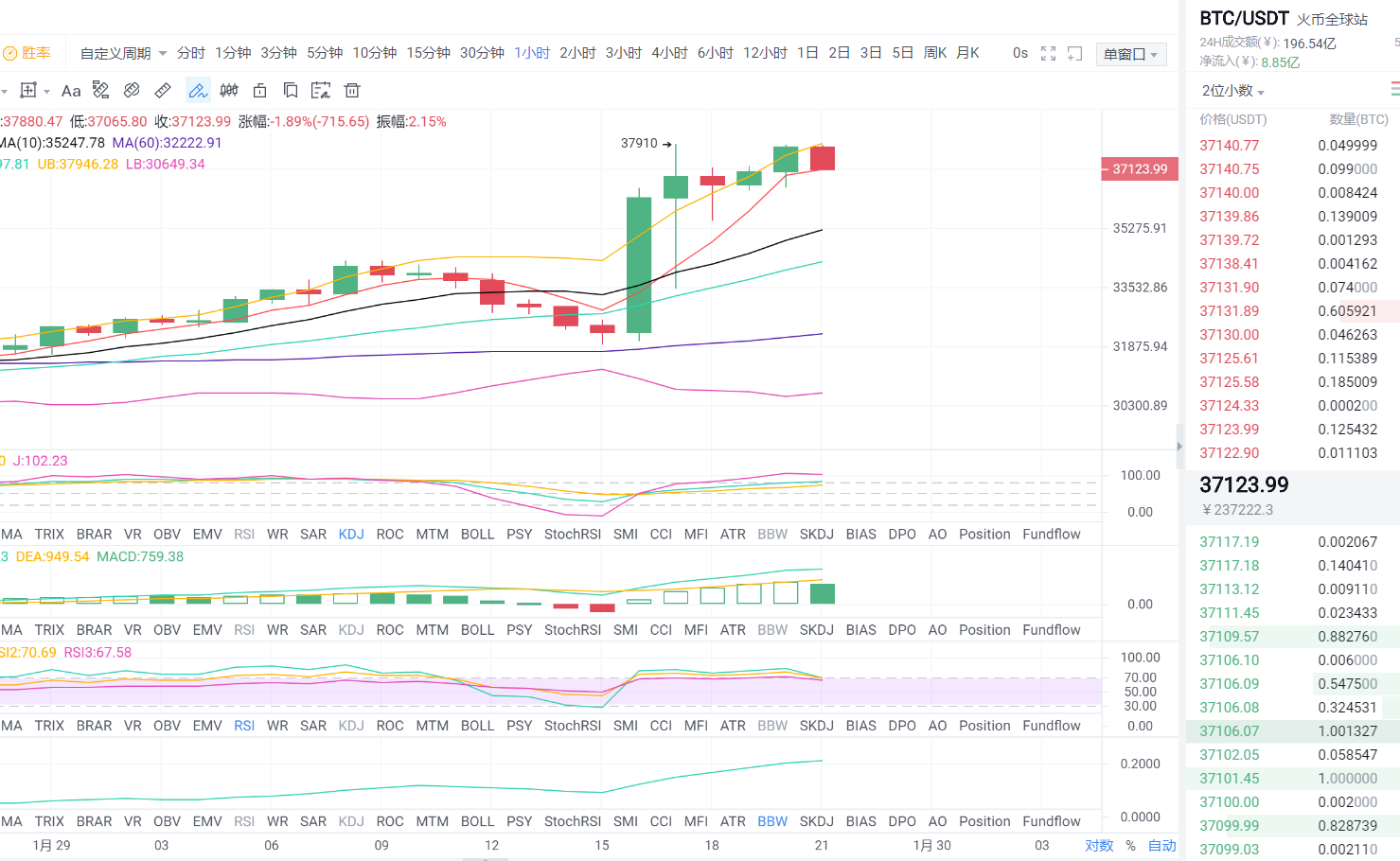This screenshot has height=861, width=1400.
Task: Click the trash icon to delete drawings
Action: (352, 91)
